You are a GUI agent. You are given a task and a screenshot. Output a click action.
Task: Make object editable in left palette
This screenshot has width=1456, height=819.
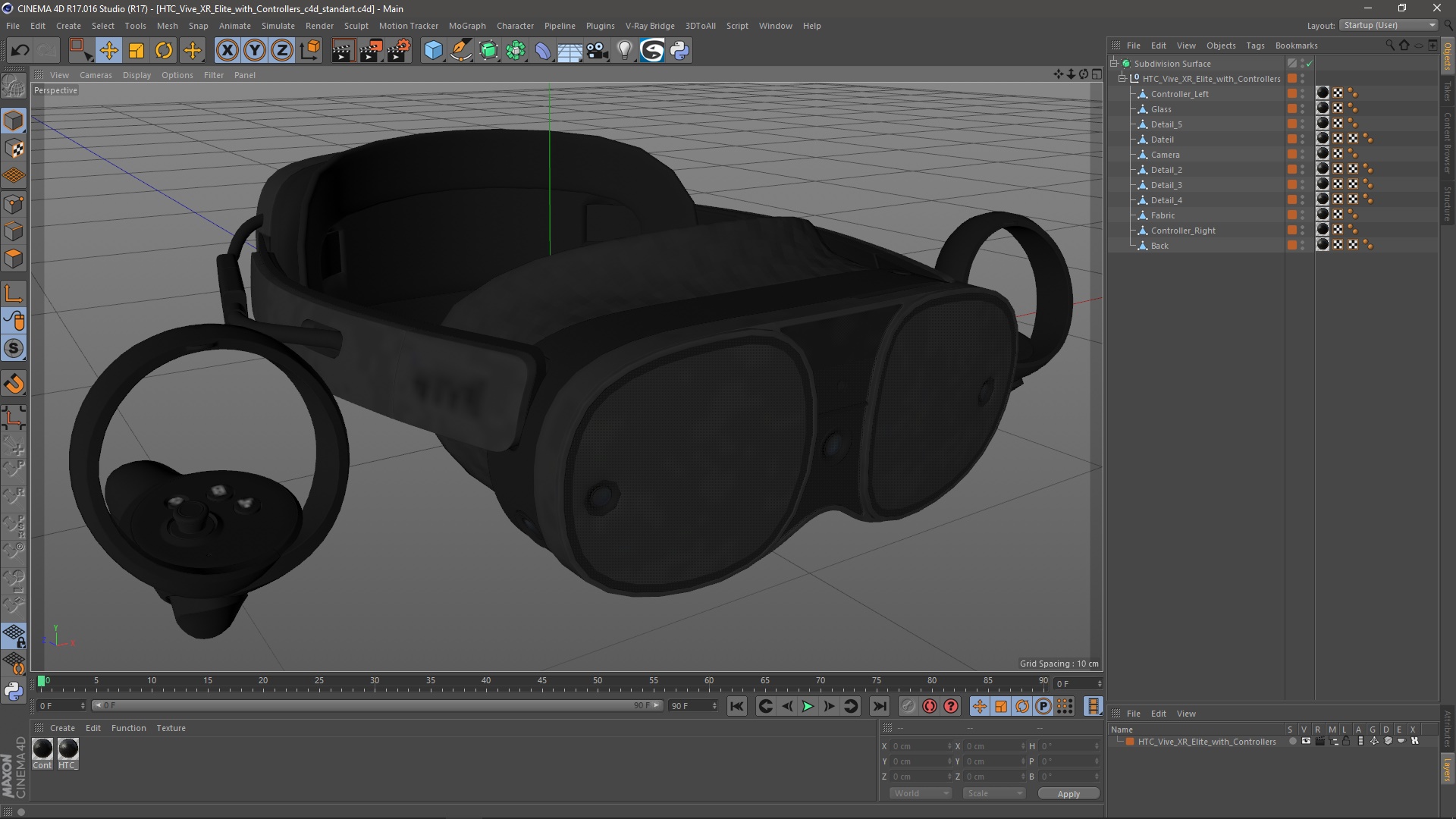point(14,86)
